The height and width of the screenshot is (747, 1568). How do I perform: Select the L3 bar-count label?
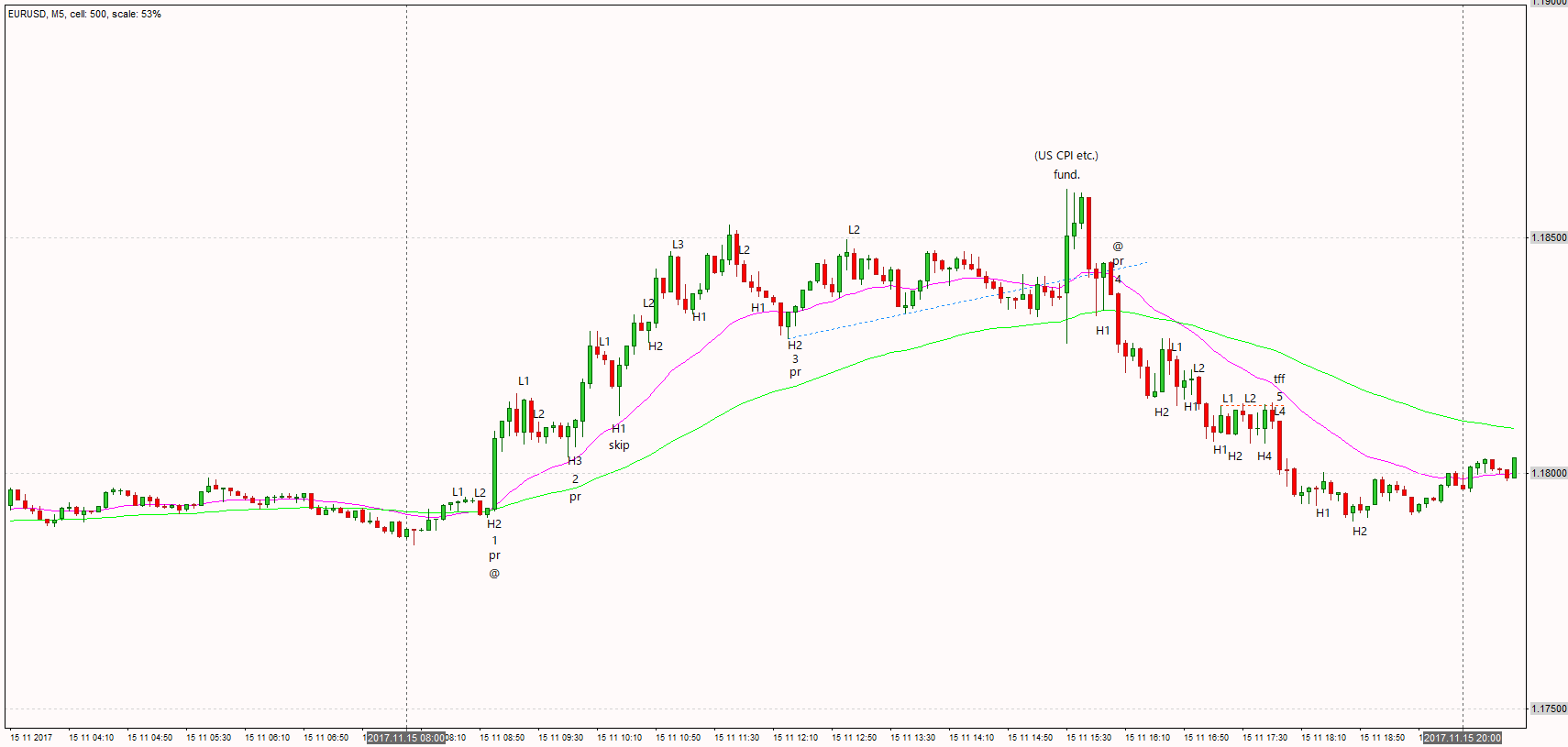pyautogui.click(x=678, y=245)
